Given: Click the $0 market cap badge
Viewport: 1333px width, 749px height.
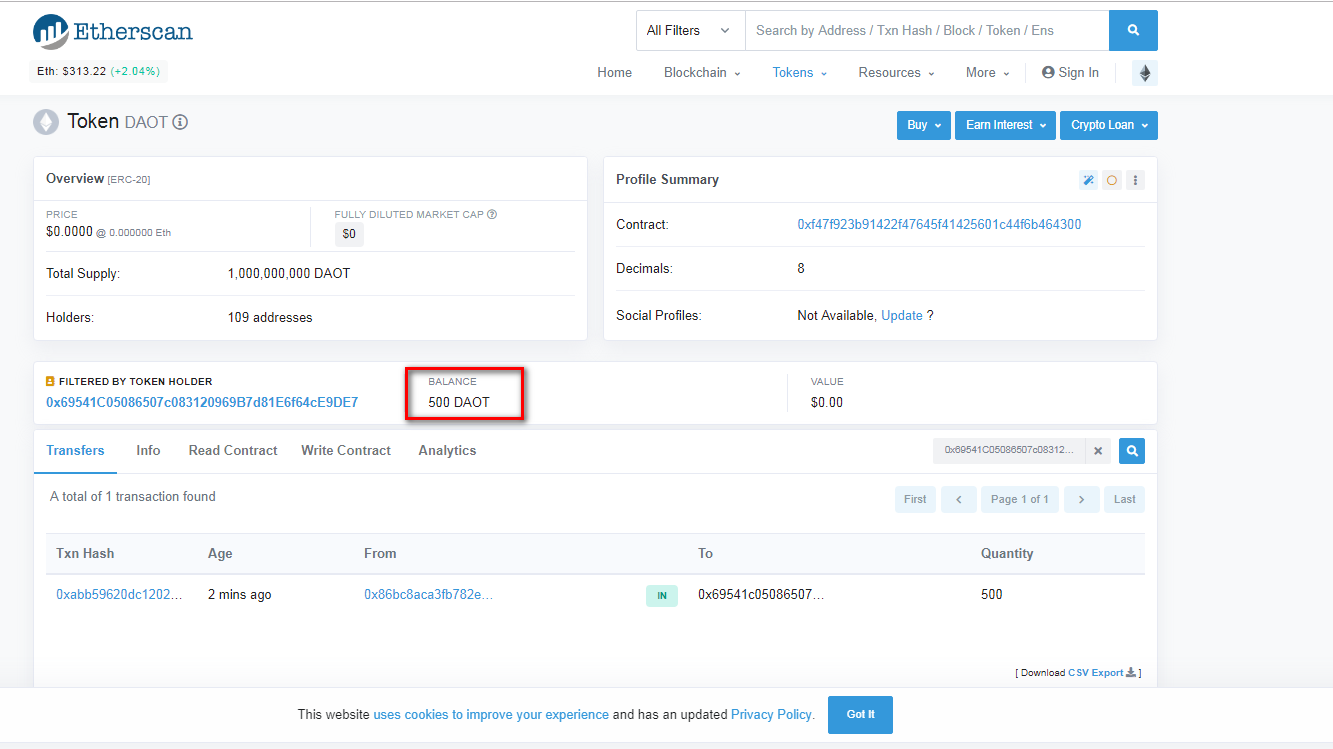Looking at the screenshot, I should coord(349,234).
